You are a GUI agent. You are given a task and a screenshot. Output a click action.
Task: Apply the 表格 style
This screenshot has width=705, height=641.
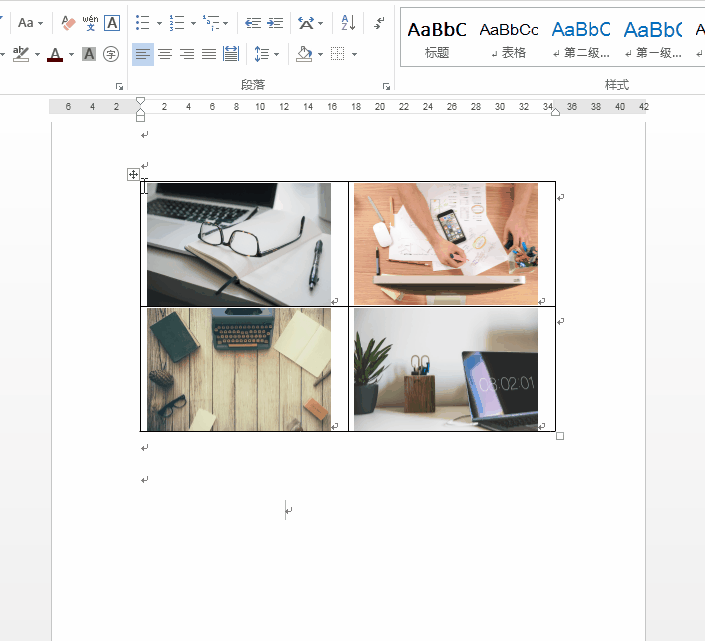click(x=509, y=40)
